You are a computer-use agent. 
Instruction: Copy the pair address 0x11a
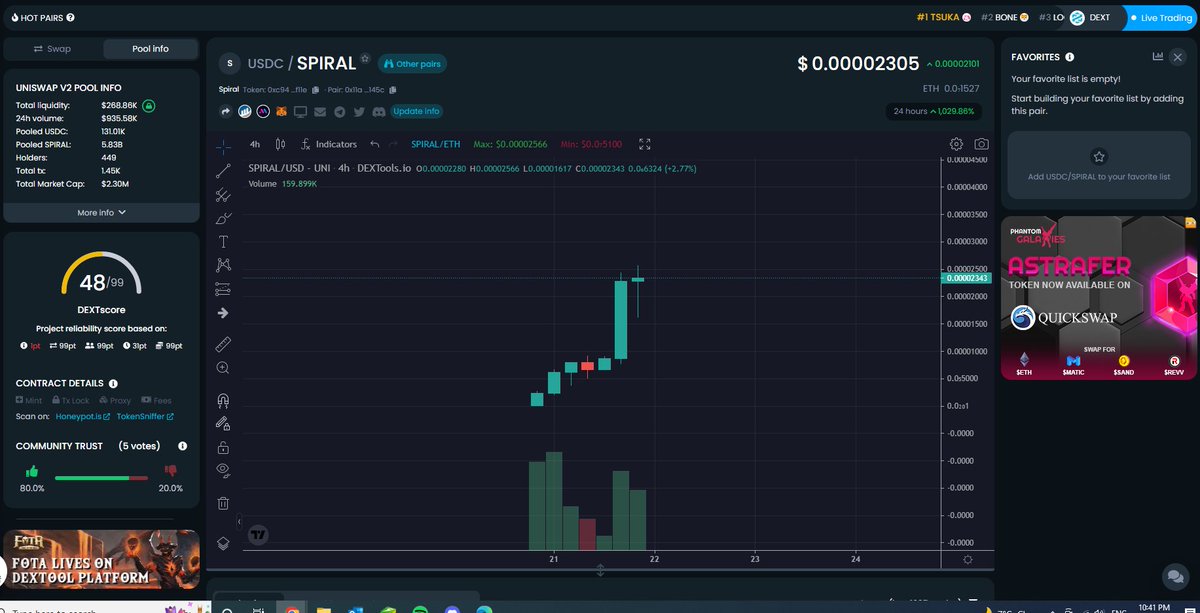tap(394, 90)
